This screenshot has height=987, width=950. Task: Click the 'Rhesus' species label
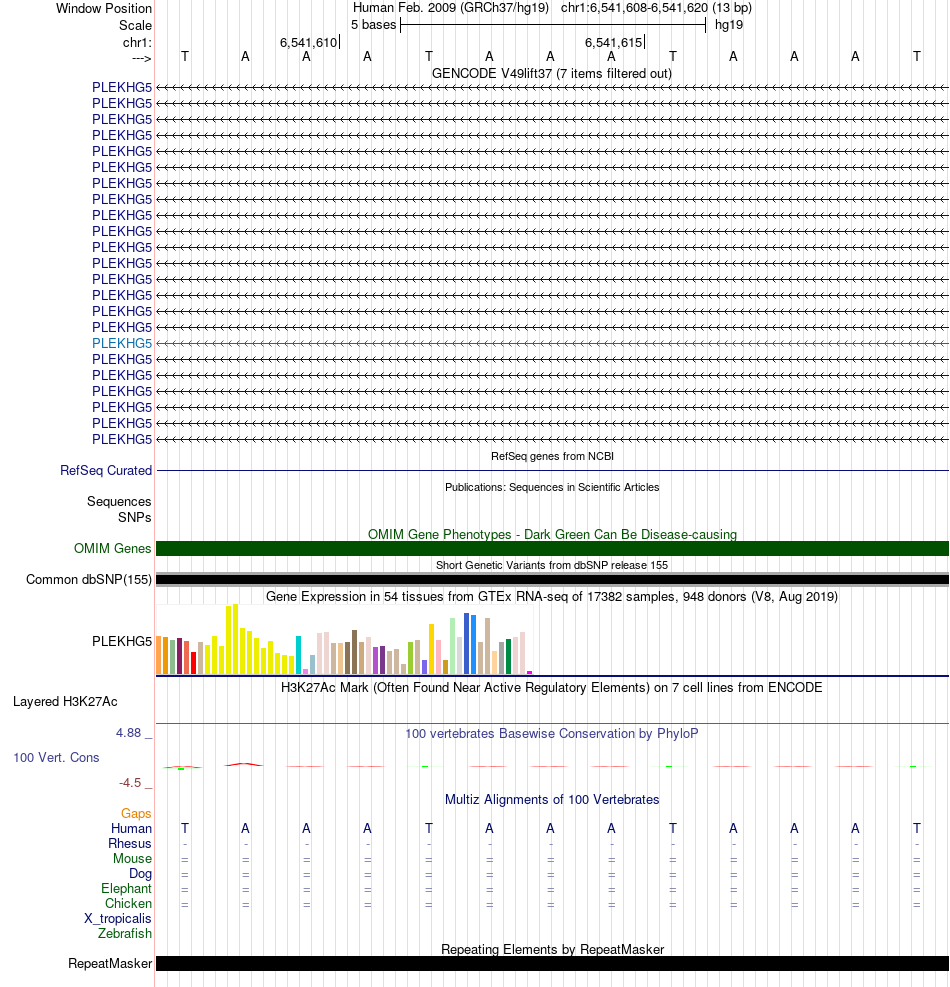[130, 843]
